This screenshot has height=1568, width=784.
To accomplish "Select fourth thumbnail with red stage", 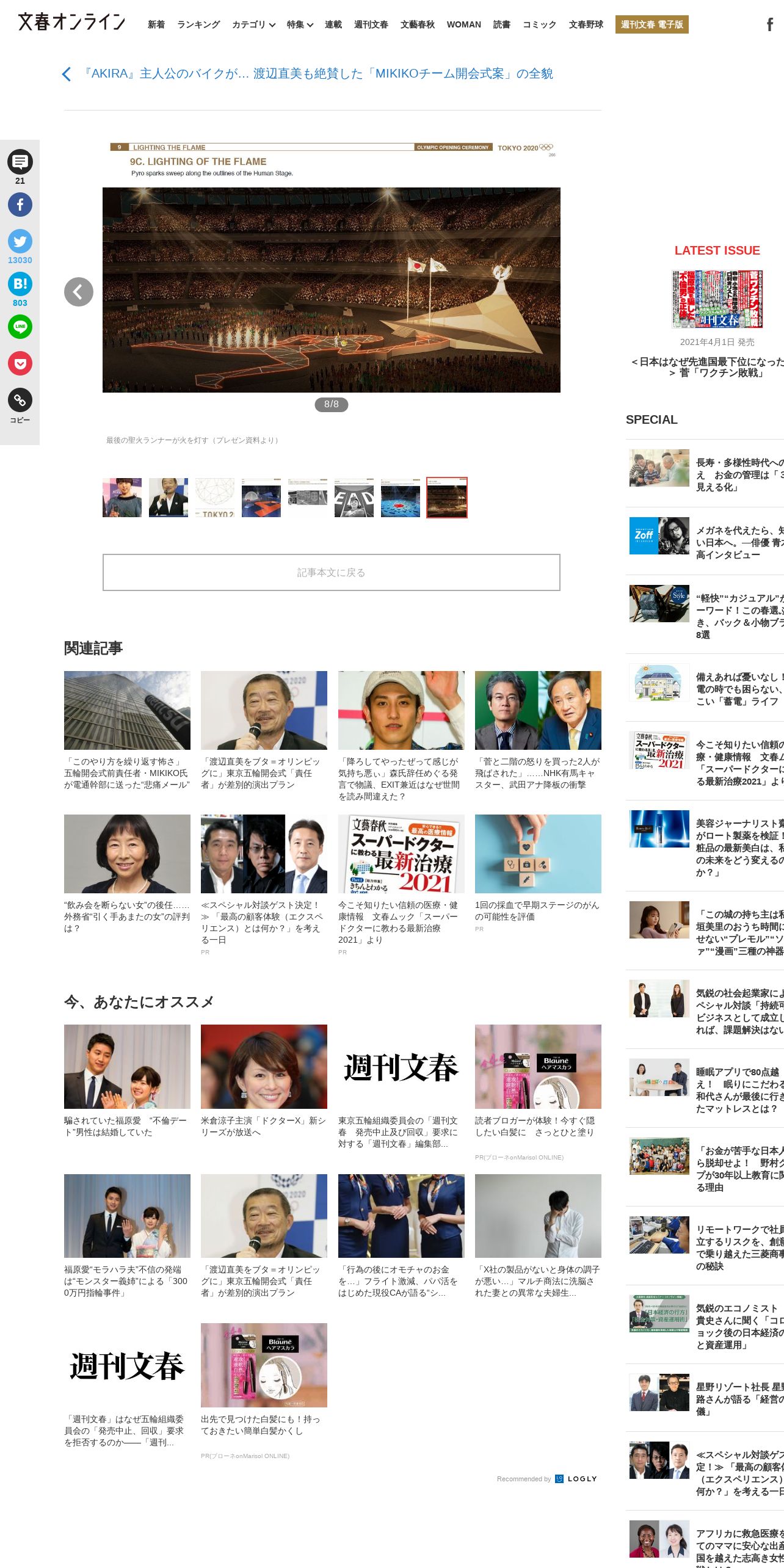I will [261, 498].
